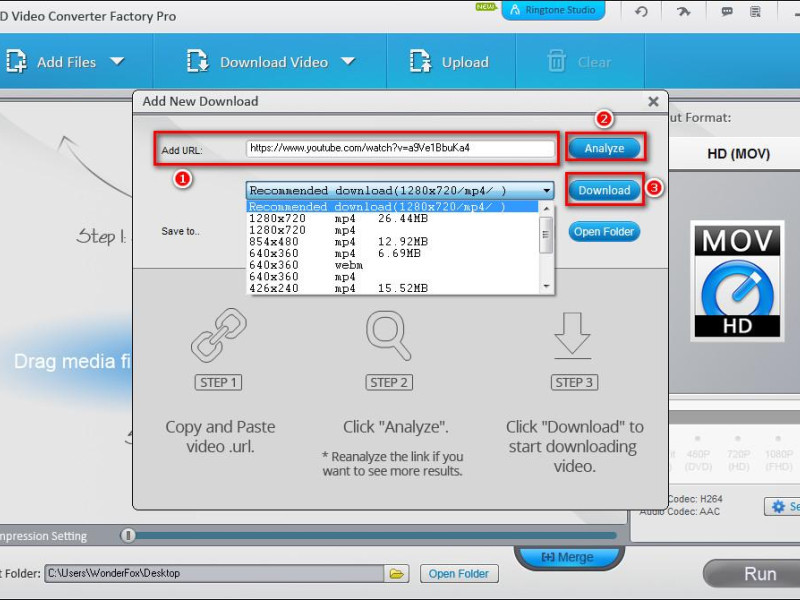This screenshot has width=800, height=600.
Task: Click the Compression Setting slider handle
Action: [x=128, y=535]
